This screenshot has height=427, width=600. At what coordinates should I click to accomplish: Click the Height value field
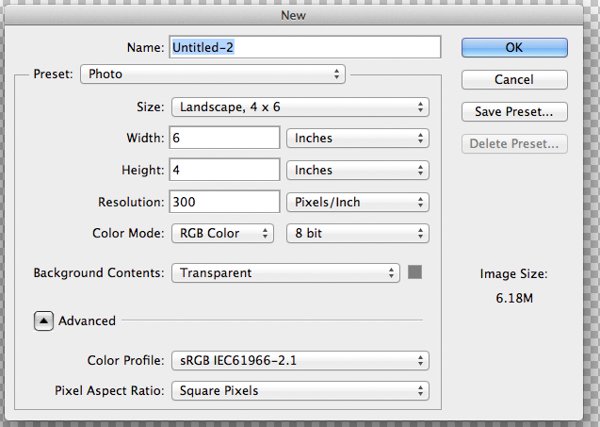click(224, 170)
